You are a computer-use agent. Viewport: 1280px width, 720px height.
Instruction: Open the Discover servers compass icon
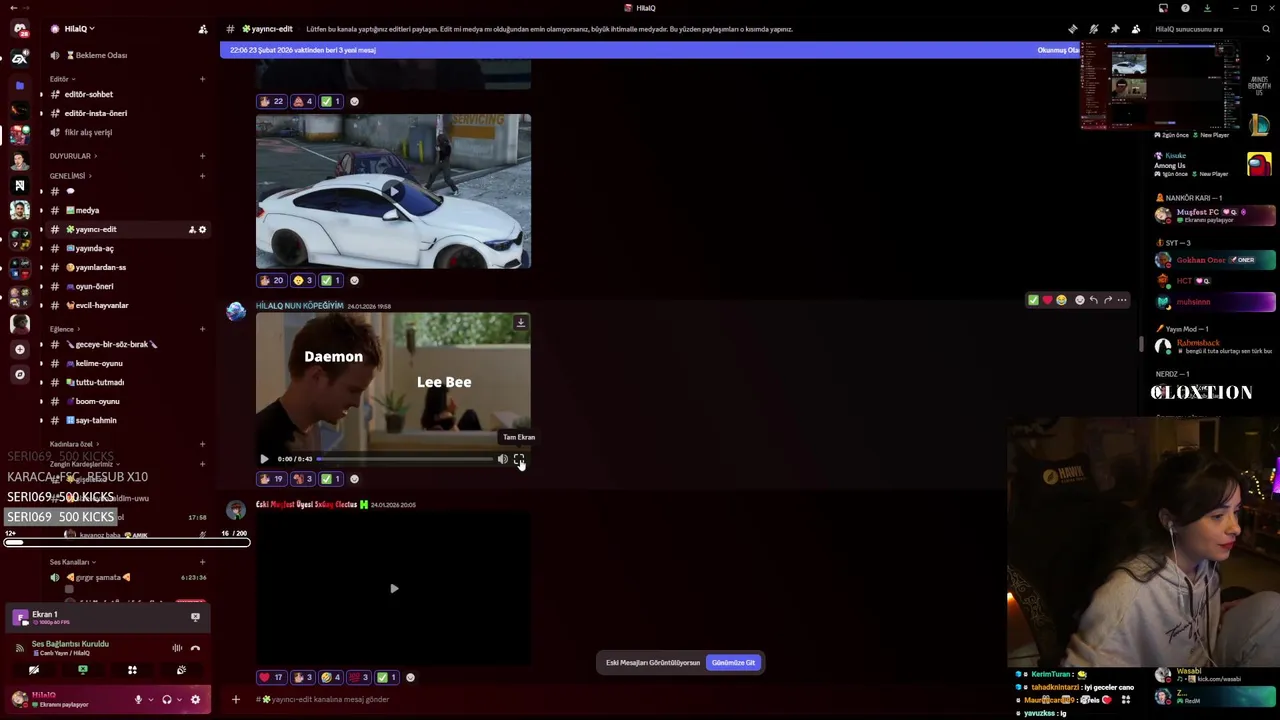(19, 374)
